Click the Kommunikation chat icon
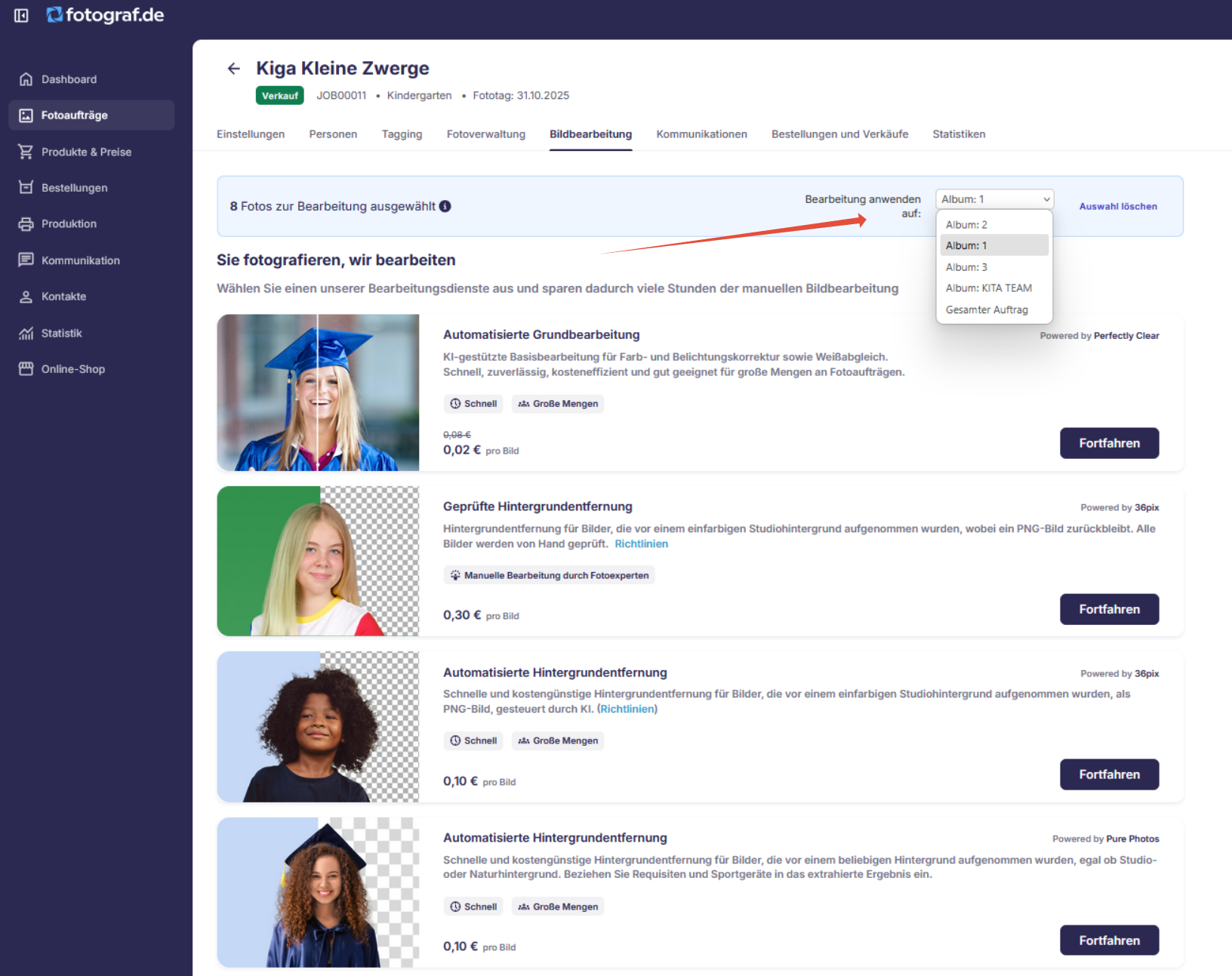1232x976 pixels. [26, 260]
